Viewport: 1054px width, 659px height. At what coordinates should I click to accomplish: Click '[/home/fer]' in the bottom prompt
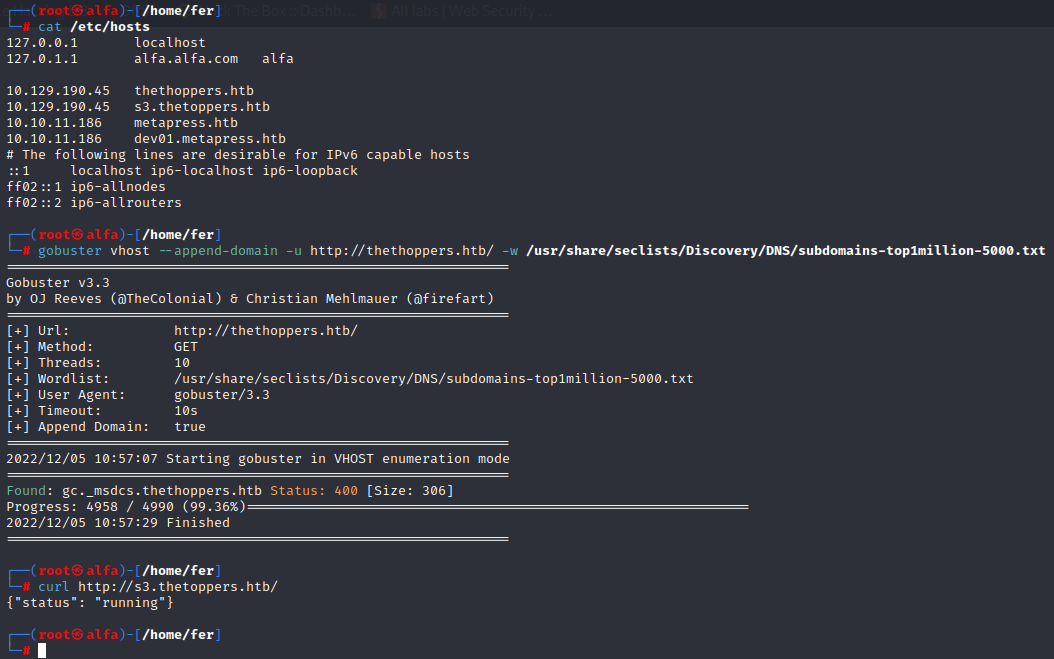(x=178, y=635)
